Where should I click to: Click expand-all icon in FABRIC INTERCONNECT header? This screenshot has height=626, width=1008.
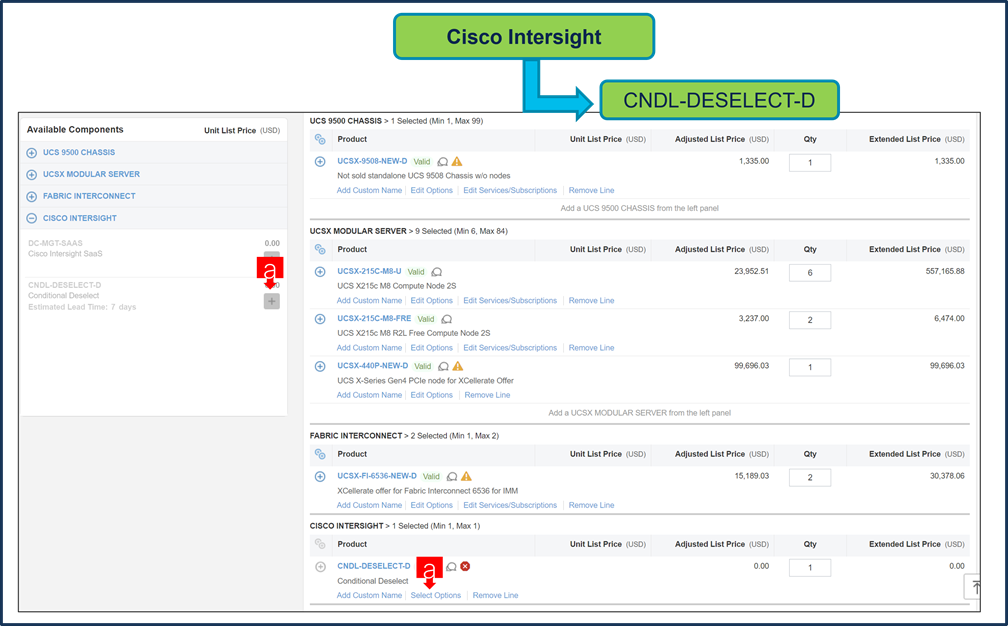coord(320,454)
